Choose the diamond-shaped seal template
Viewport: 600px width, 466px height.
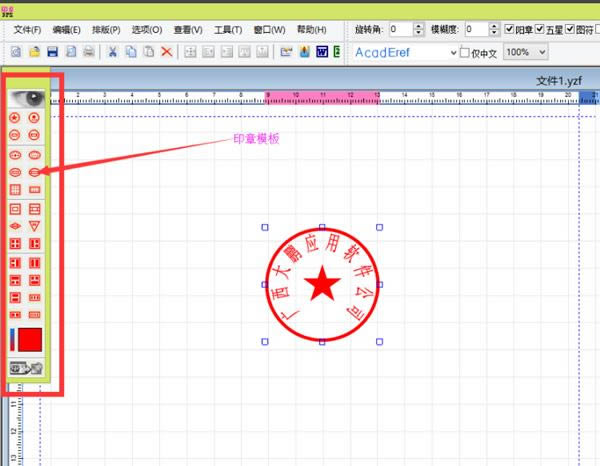15,226
